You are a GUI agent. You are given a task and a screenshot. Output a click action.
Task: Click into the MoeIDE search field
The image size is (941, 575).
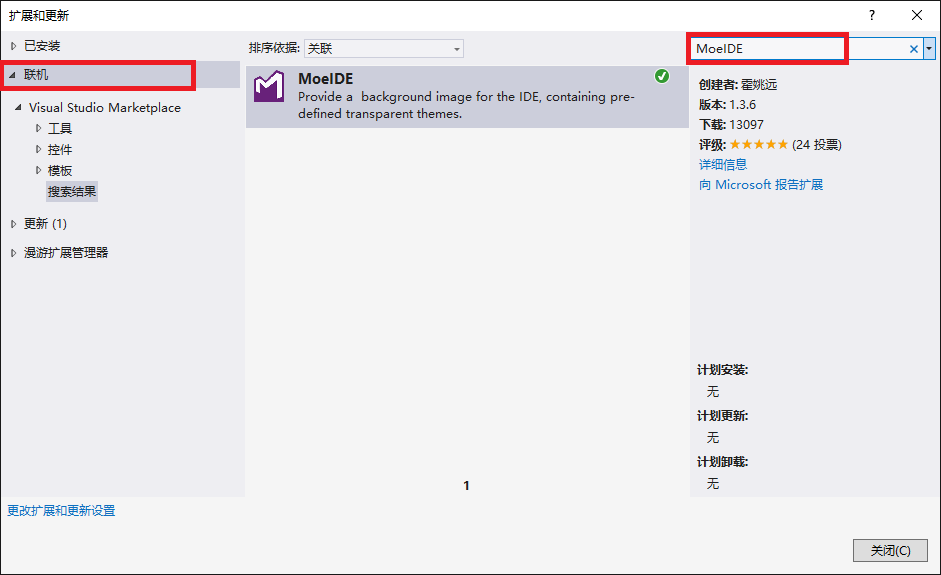pyautogui.click(x=798, y=49)
